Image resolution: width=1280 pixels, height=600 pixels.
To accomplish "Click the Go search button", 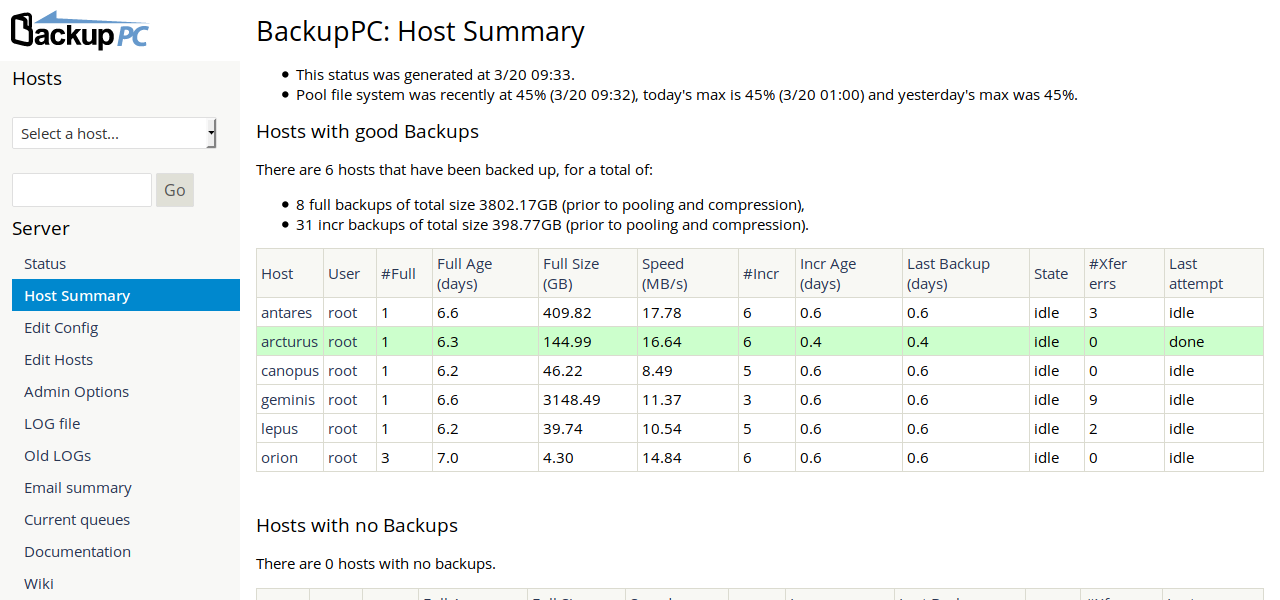I will pyautogui.click(x=174, y=189).
